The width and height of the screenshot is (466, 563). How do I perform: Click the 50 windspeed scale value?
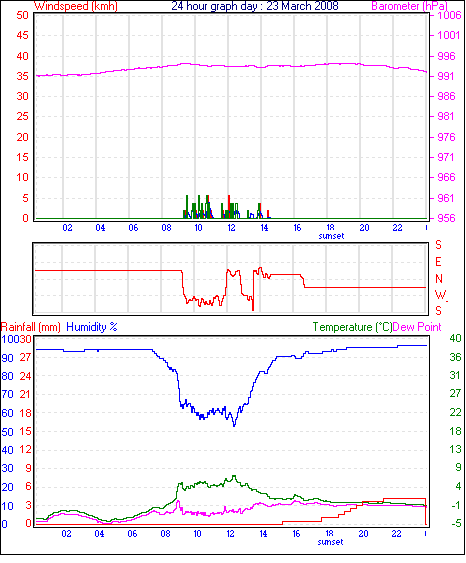22,15
